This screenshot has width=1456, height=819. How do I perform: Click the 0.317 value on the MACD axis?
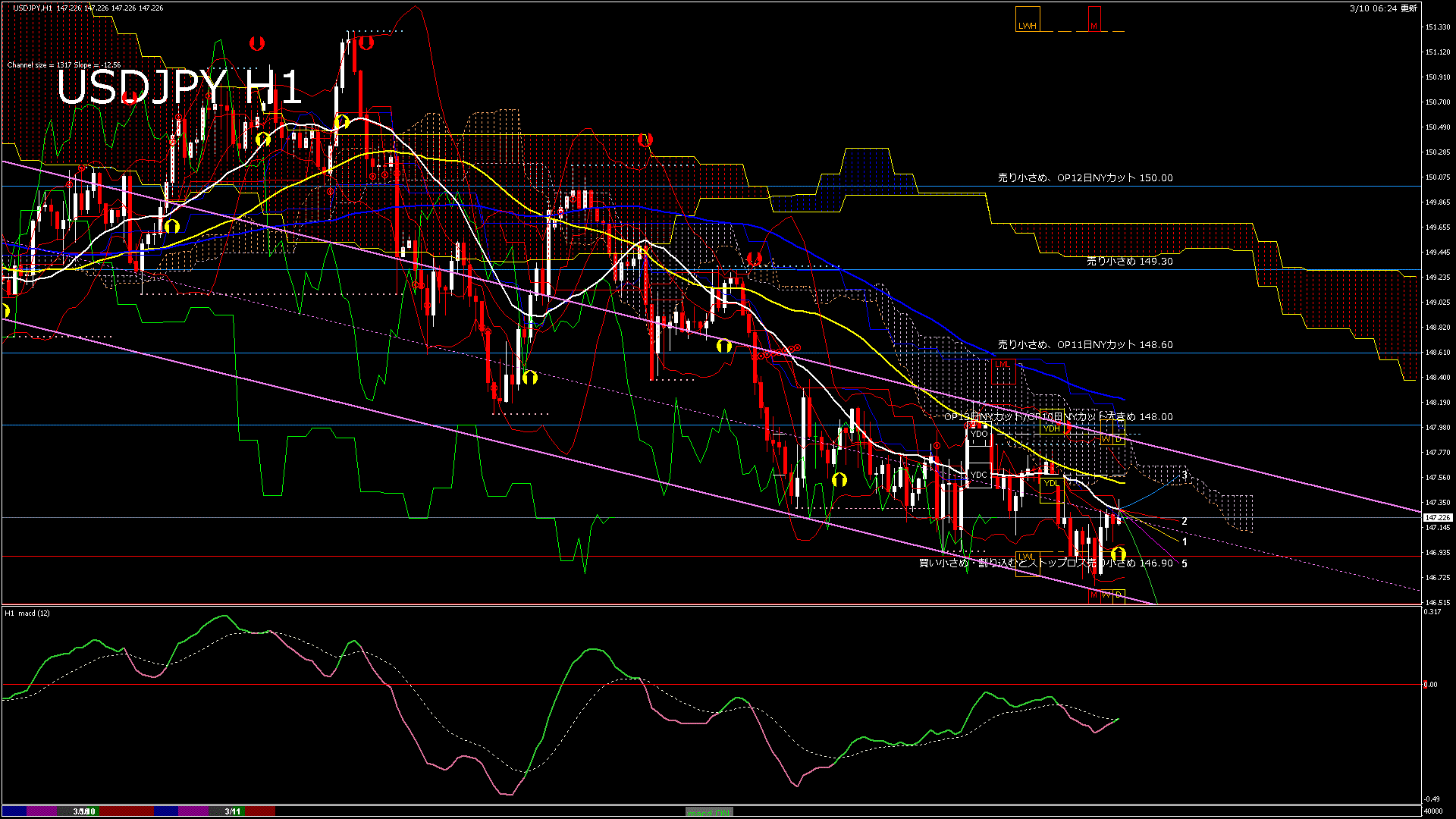click(1432, 612)
